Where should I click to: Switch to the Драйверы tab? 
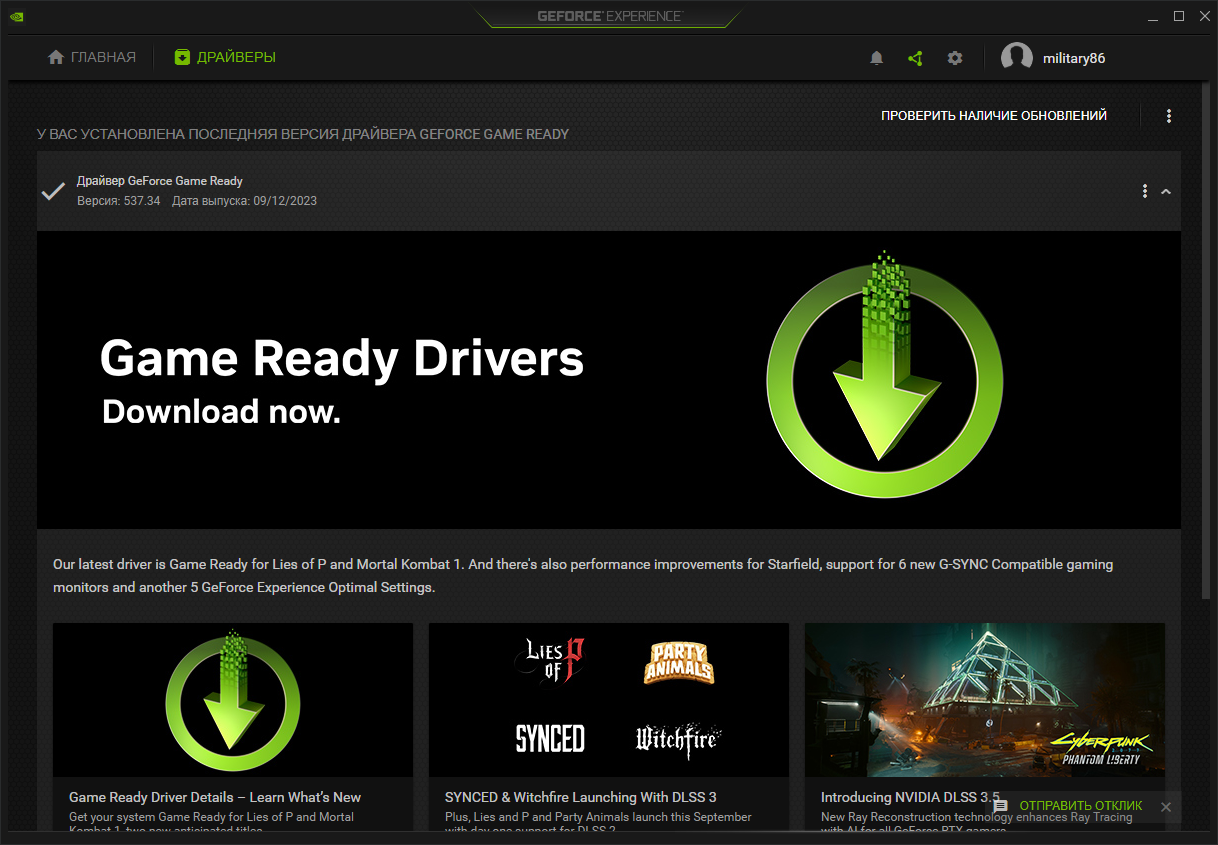[225, 57]
